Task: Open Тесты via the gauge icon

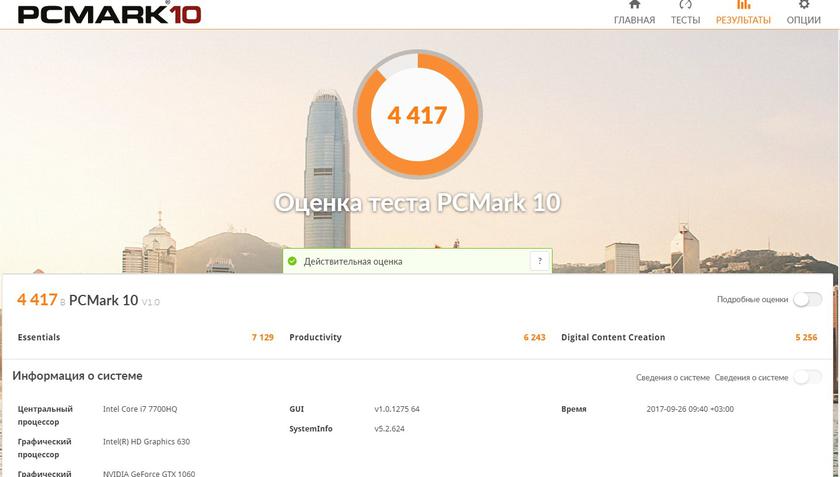Action: 685,5
